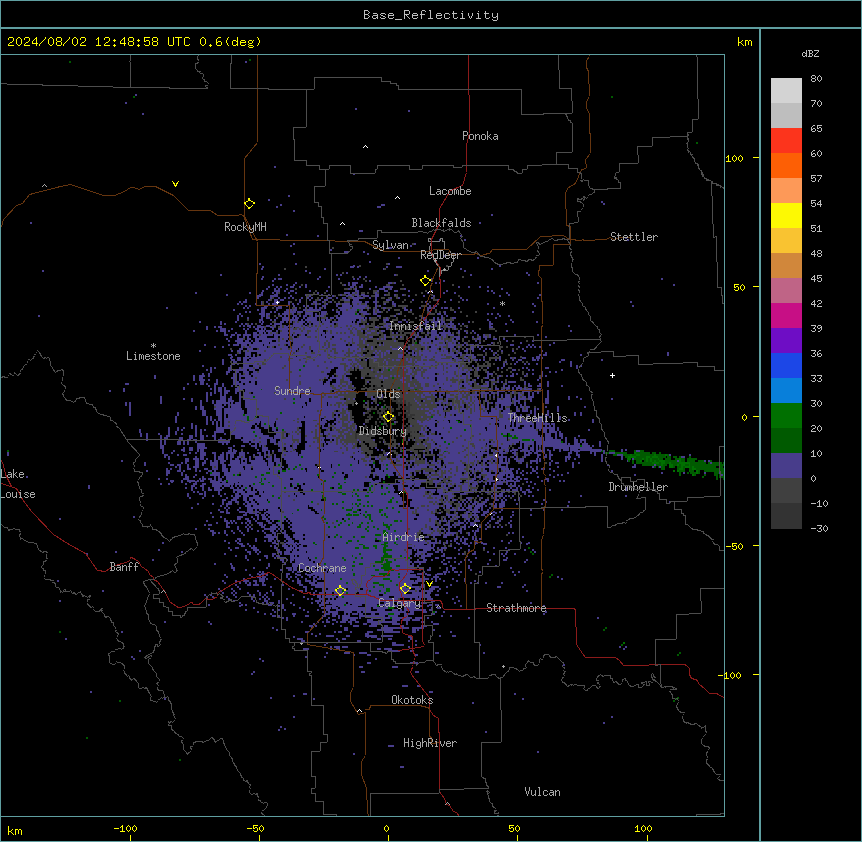Click the dark gray -30 to -10 legend swatch

786,516
